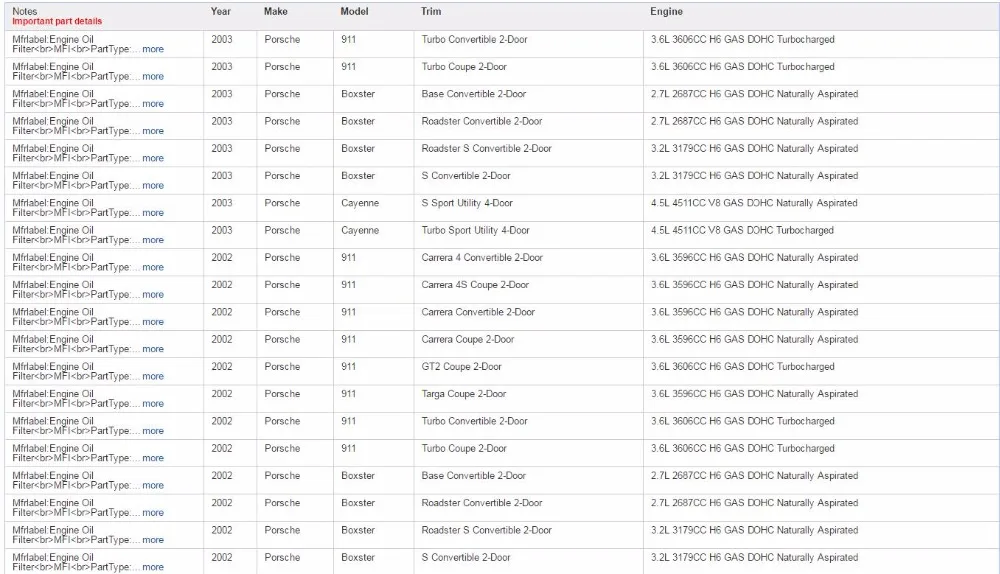Click 'more' in Carrera 4 Convertible row

[x=153, y=267]
